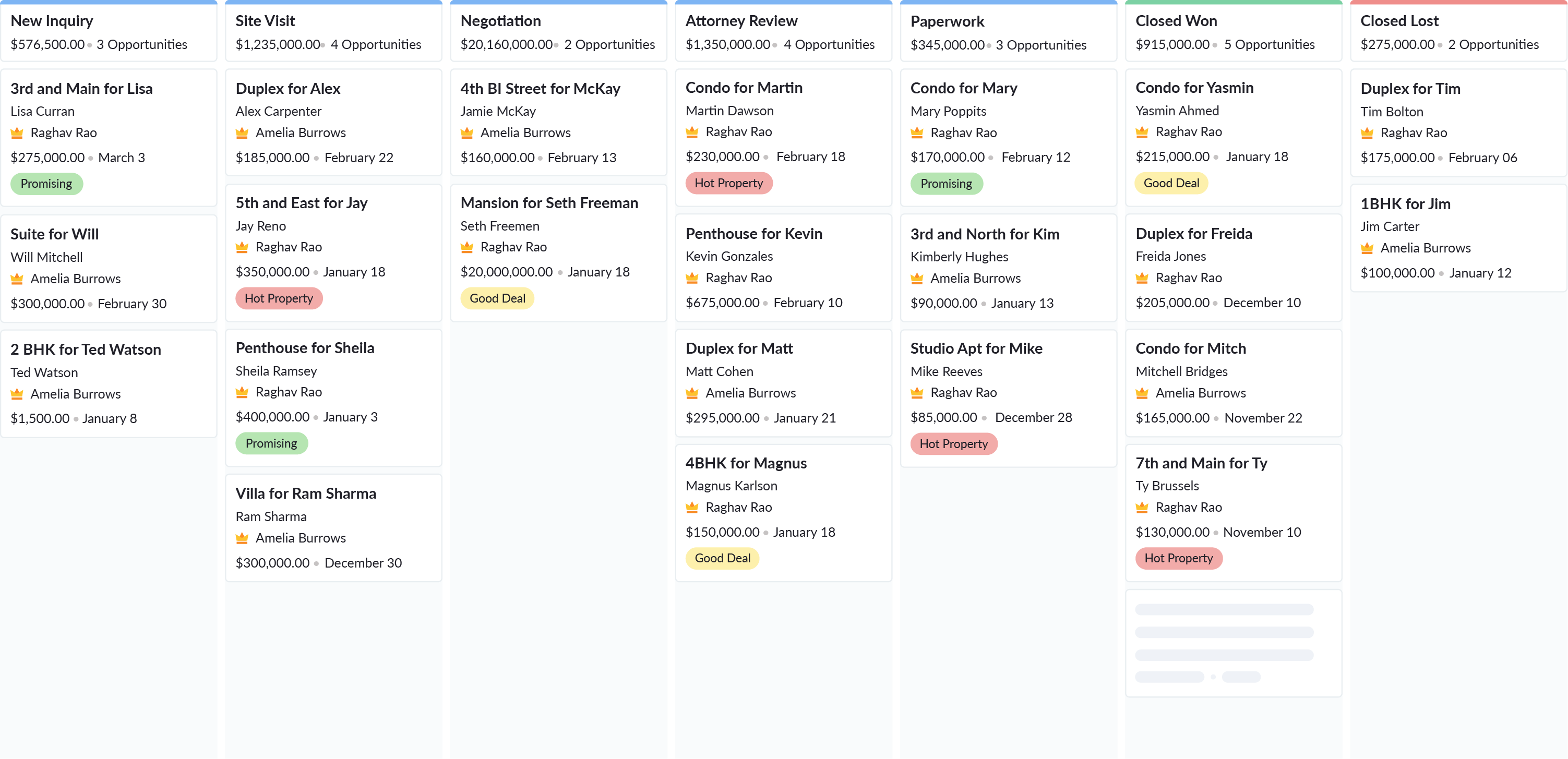
Task: Select the Attorney Review stage header
Action: pos(741,21)
